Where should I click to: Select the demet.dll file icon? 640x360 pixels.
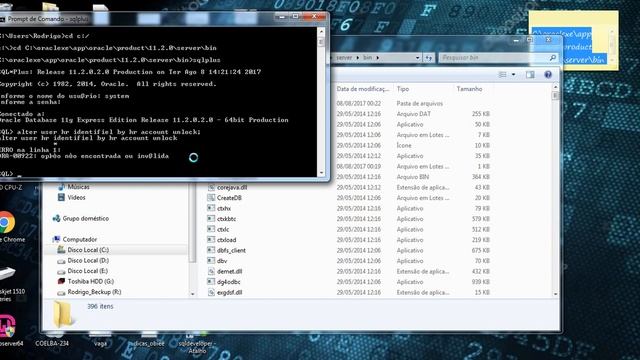(211, 271)
